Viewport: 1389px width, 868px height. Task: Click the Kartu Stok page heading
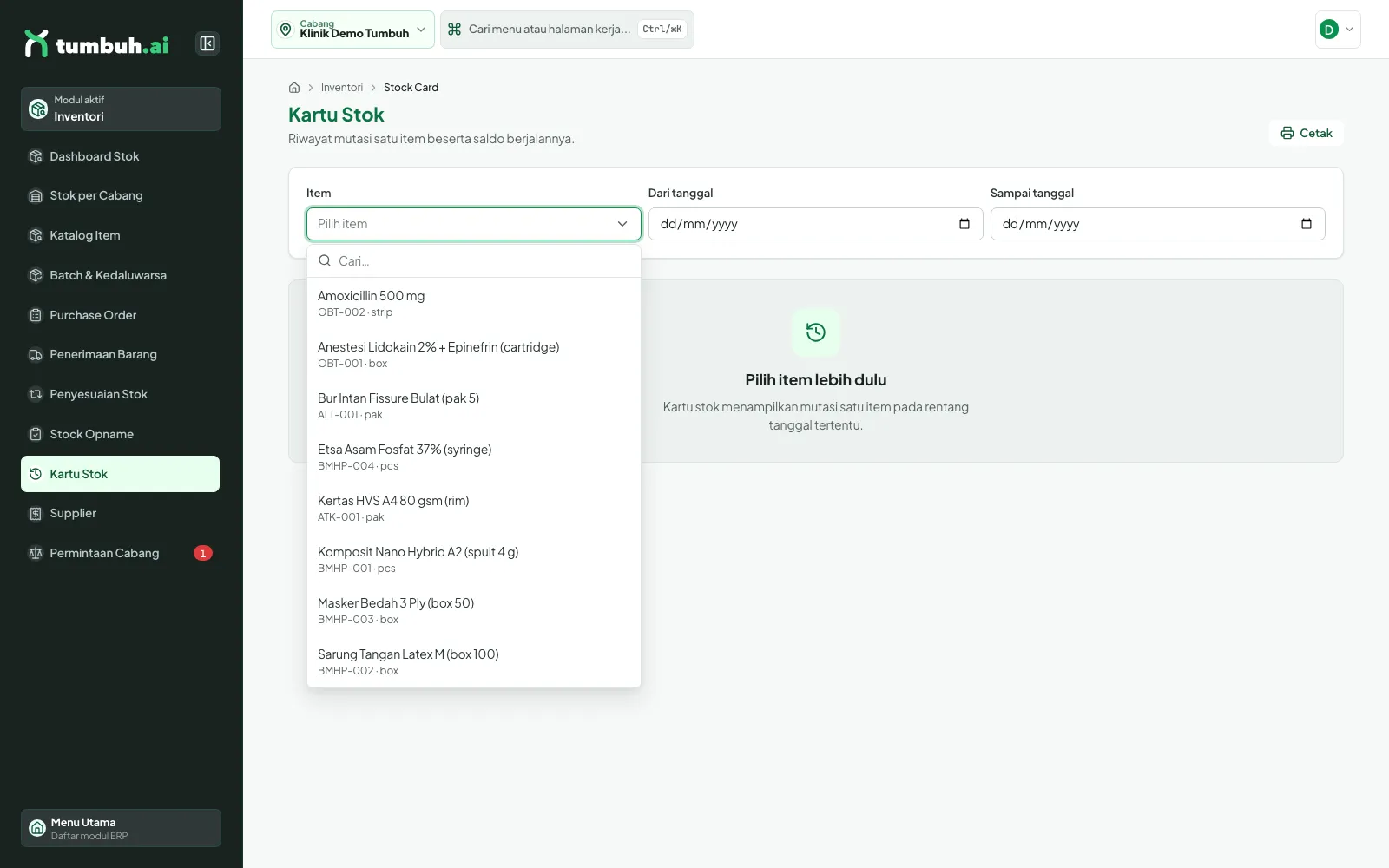point(336,115)
